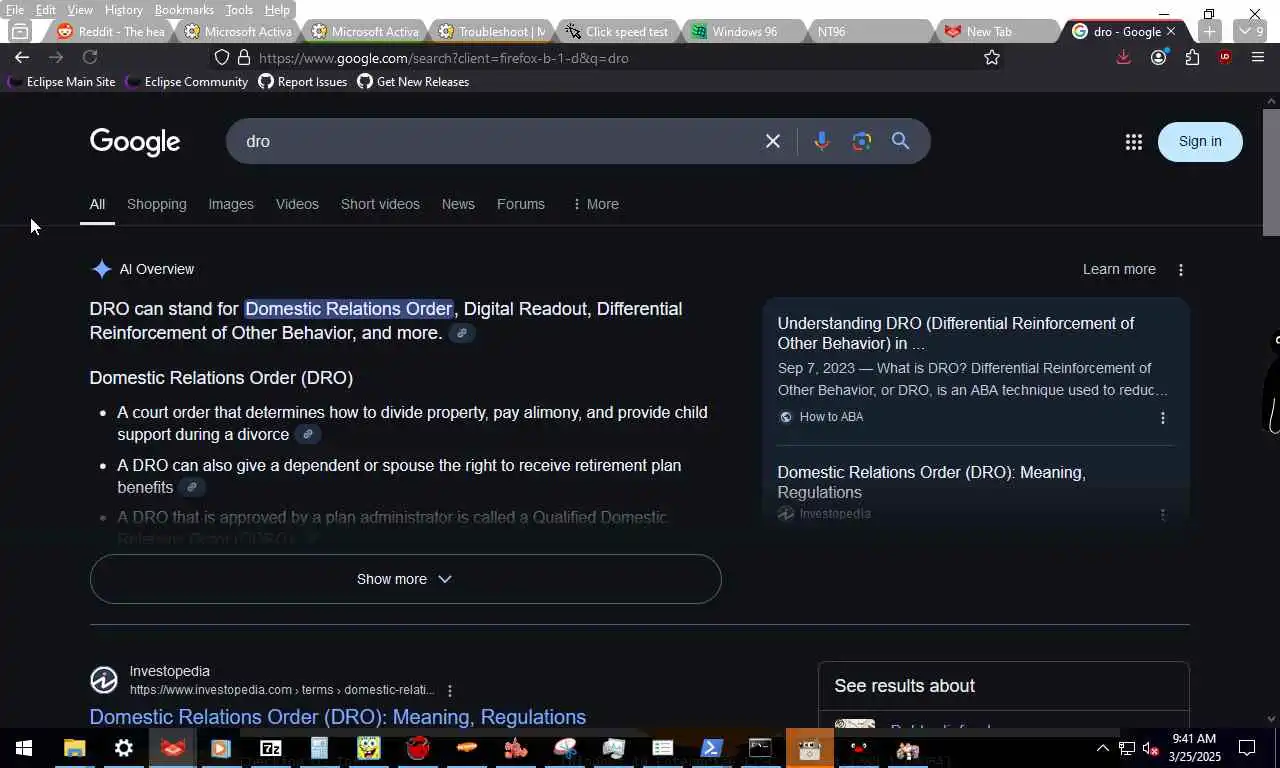Open 'Understanding DRO' source card link

956,333
